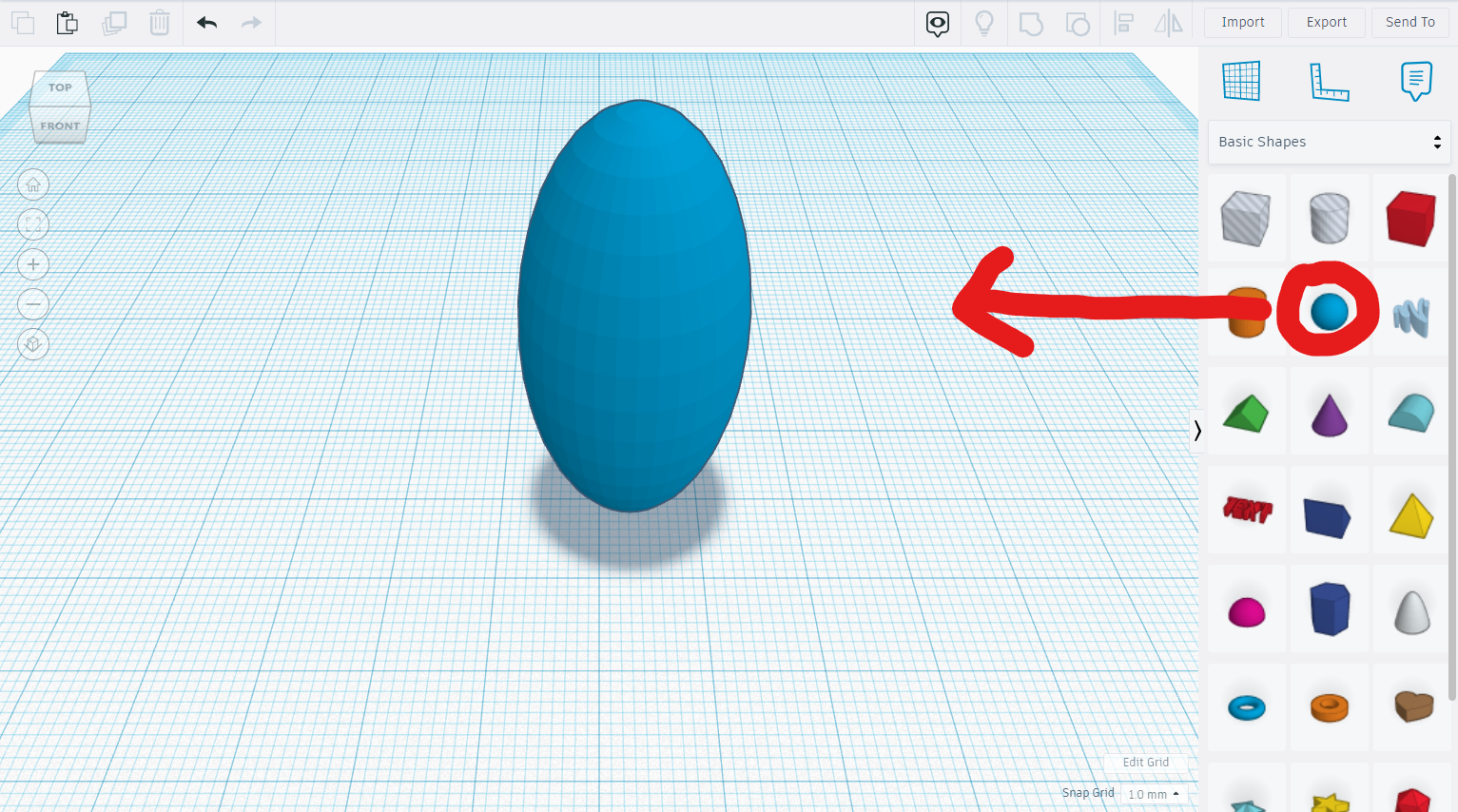Open the Basic Shapes category dropdown
Screen dimensions: 1458x812
pos(1329,141)
